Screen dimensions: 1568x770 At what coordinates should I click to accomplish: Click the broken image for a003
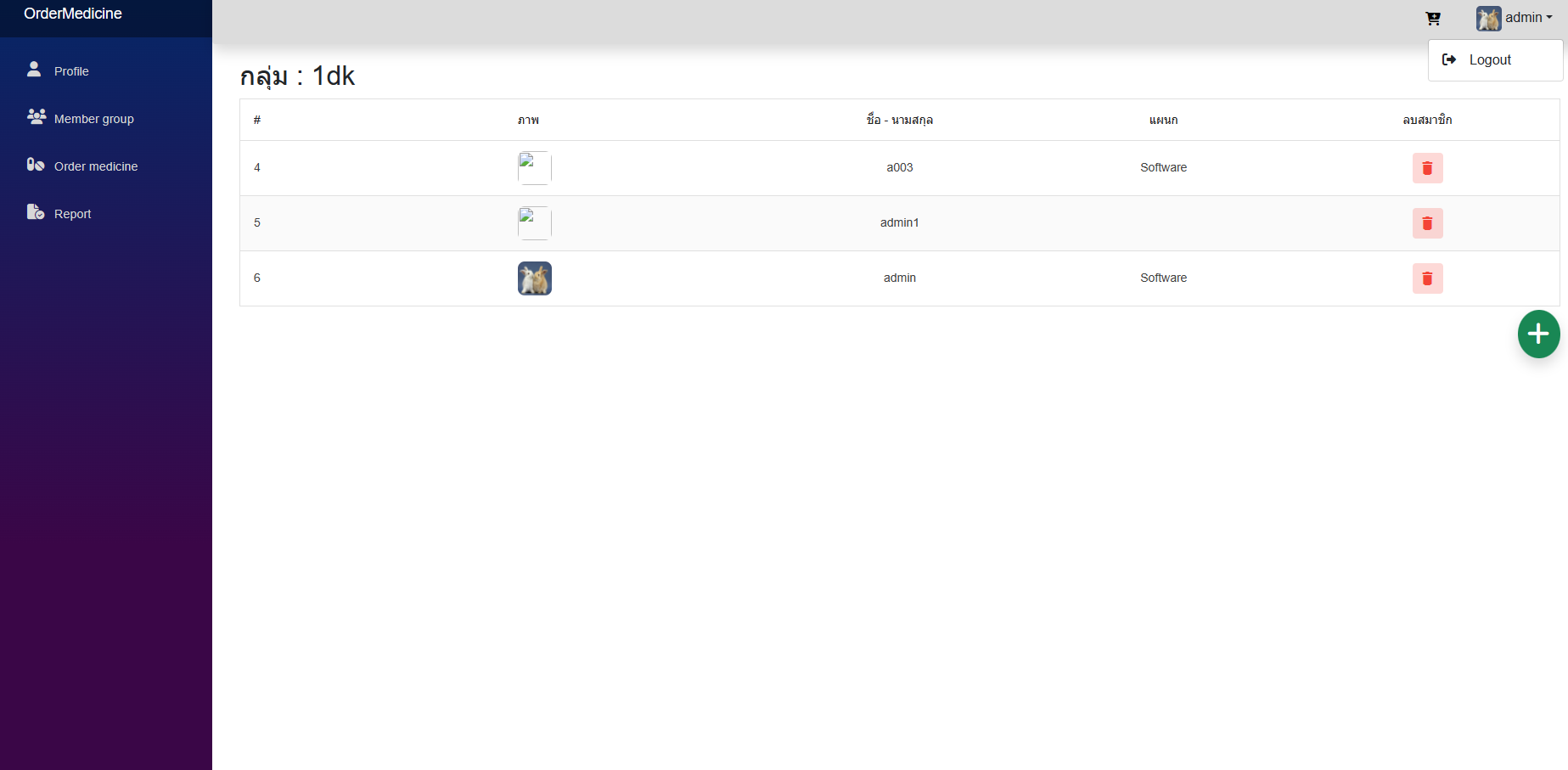coord(535,168)
